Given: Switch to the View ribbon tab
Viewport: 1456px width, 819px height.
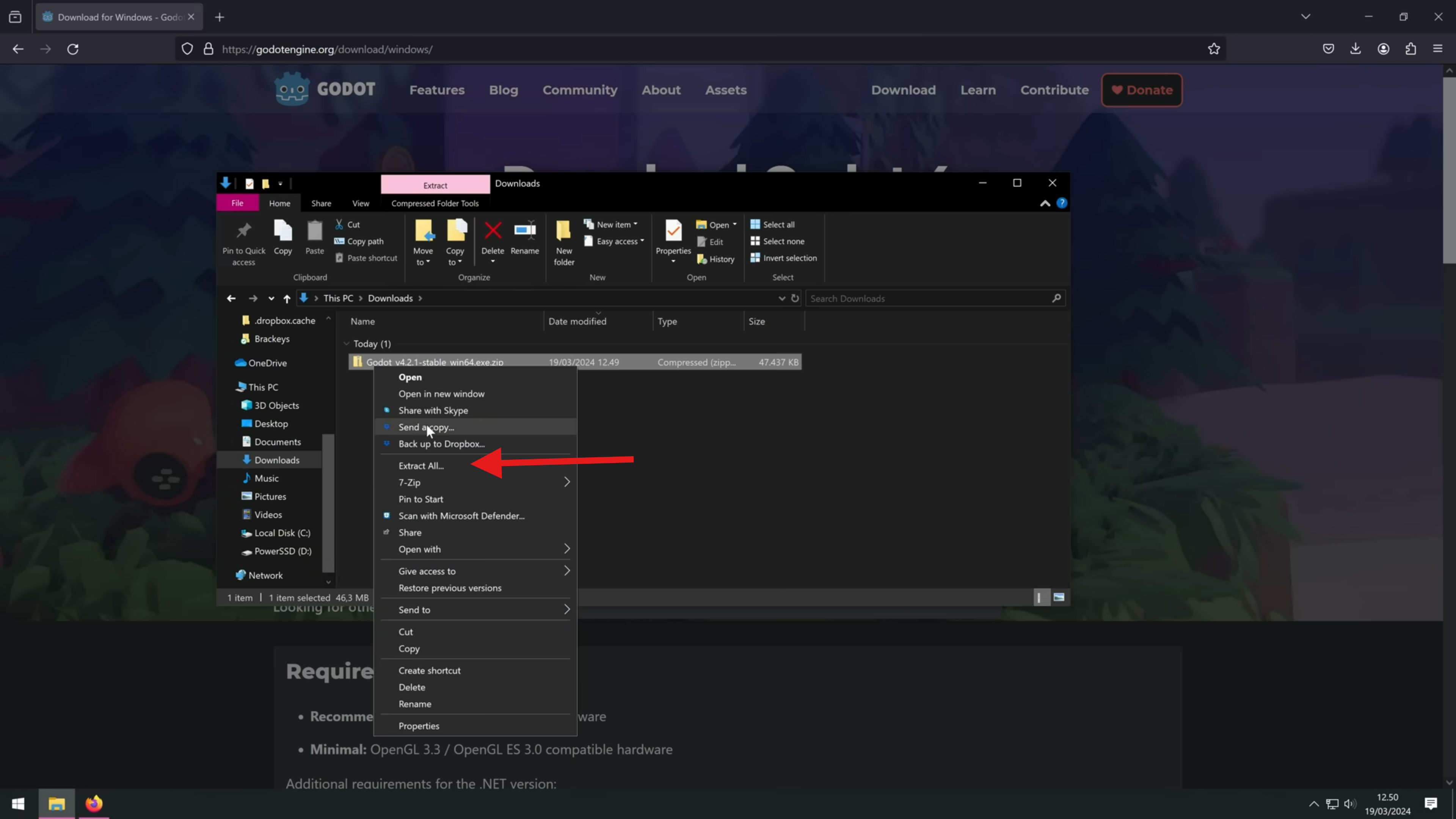Looking at the screenshot, I should coord(361,204).
